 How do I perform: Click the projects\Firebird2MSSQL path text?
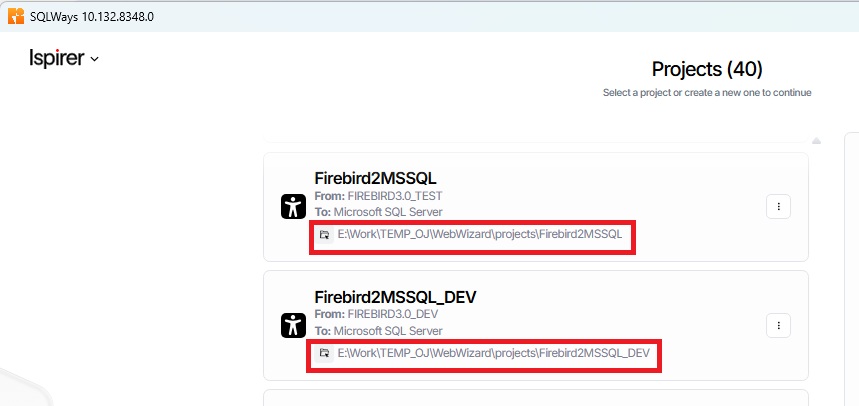click(480, 235)
